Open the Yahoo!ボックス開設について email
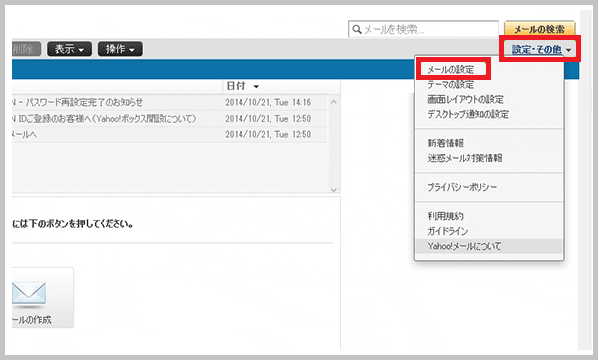Viewport: 599px width, 360px height. point(170,119)
